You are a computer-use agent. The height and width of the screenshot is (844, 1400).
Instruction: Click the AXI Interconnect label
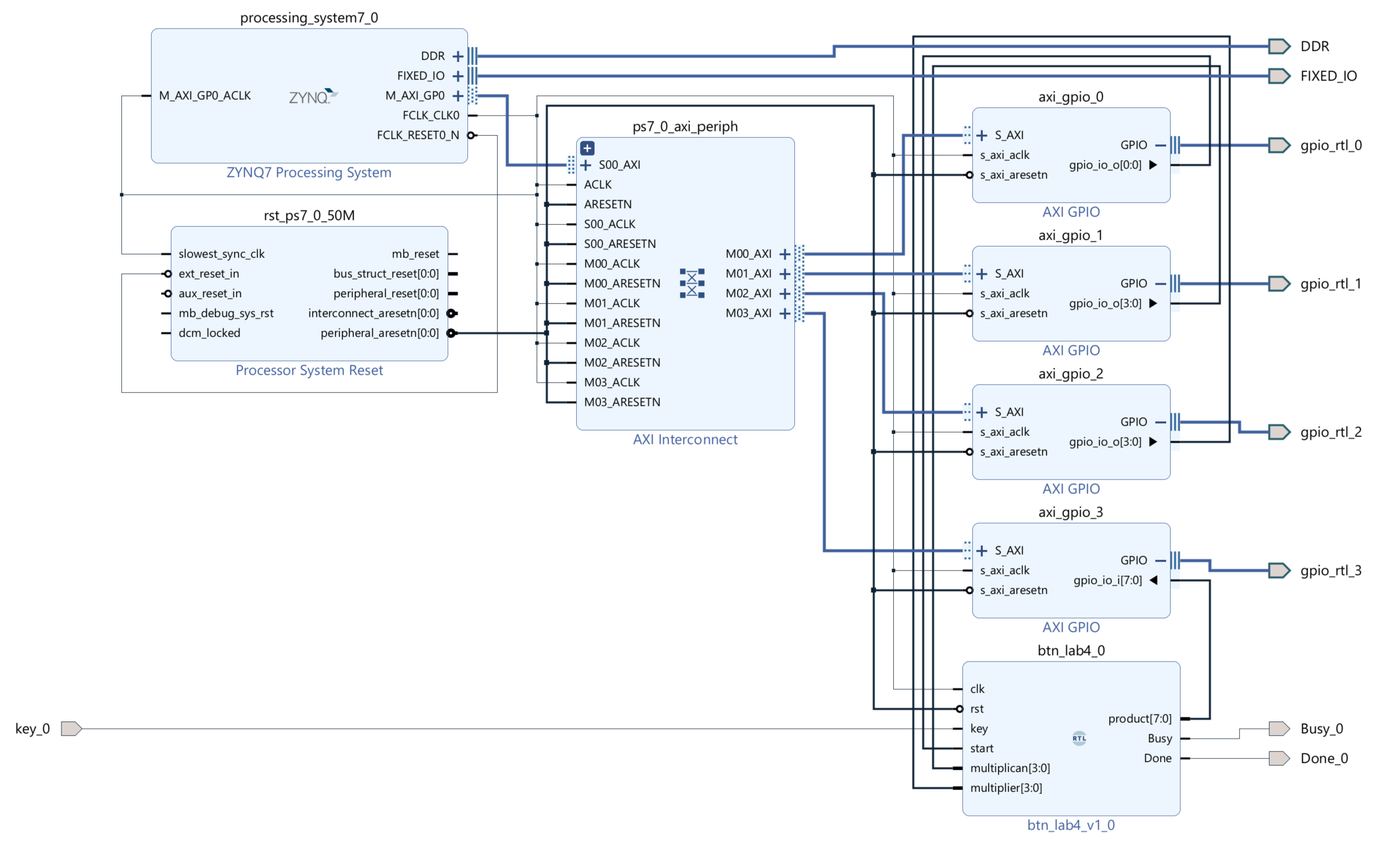click(x=685, y=440)
